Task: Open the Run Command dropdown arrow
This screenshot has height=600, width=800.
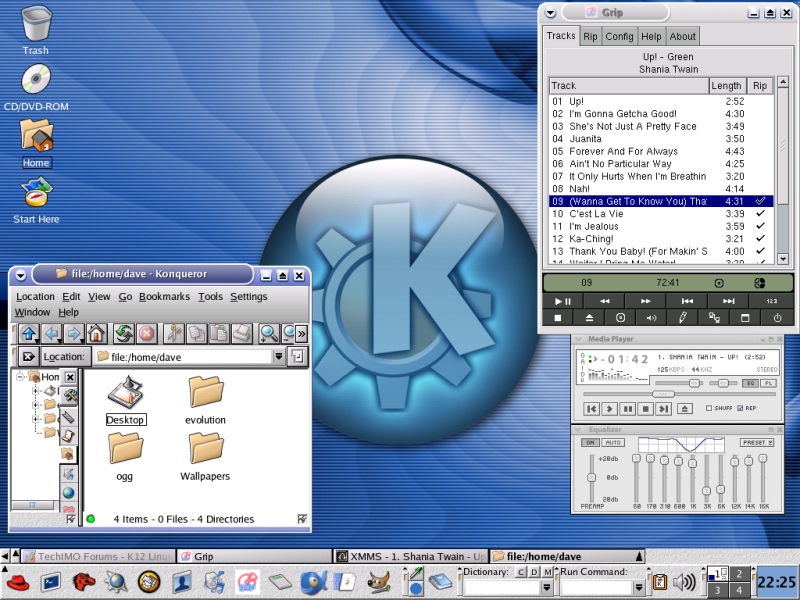Action: tap(638, 588)
